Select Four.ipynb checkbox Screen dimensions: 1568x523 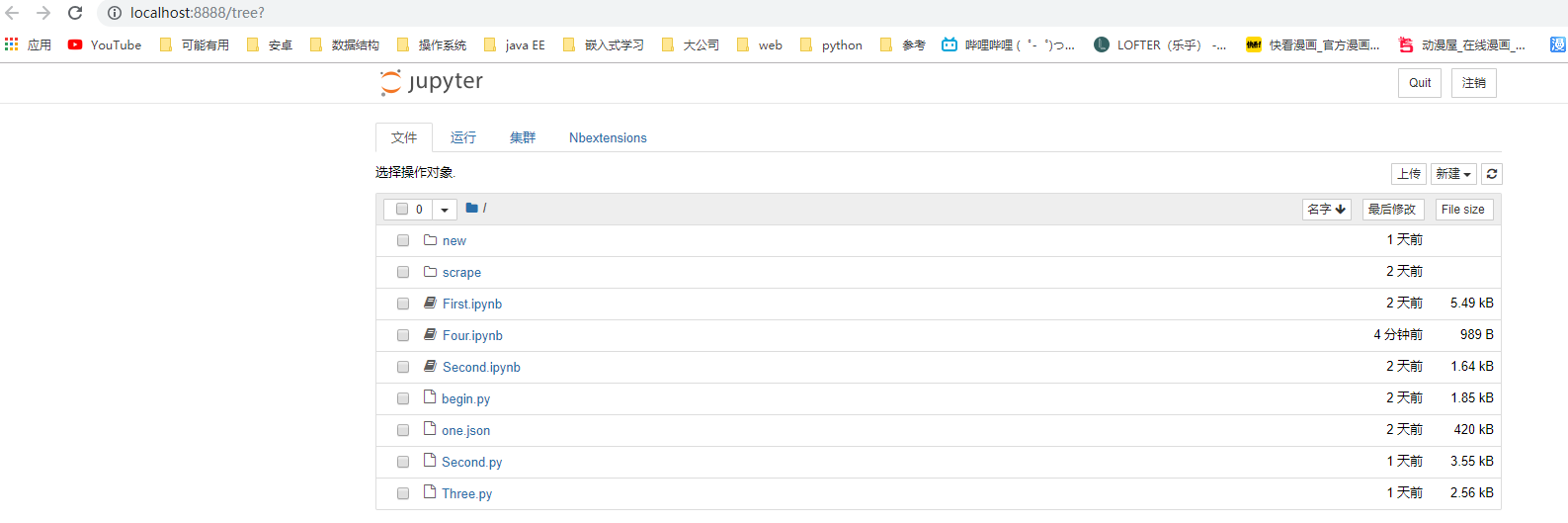[x=403, y=335]
